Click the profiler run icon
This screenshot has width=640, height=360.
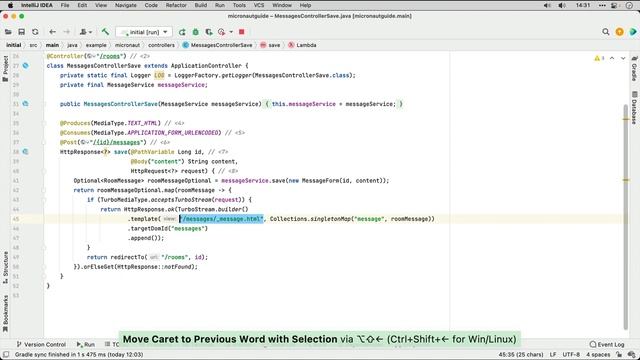tap(222, 32)
